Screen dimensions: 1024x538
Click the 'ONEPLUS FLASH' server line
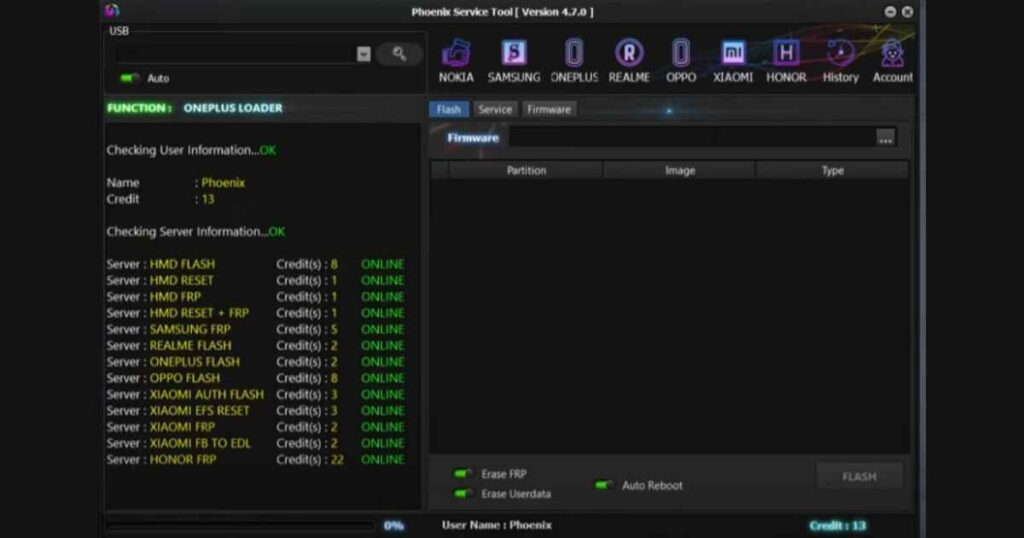(x=255, y=362)
